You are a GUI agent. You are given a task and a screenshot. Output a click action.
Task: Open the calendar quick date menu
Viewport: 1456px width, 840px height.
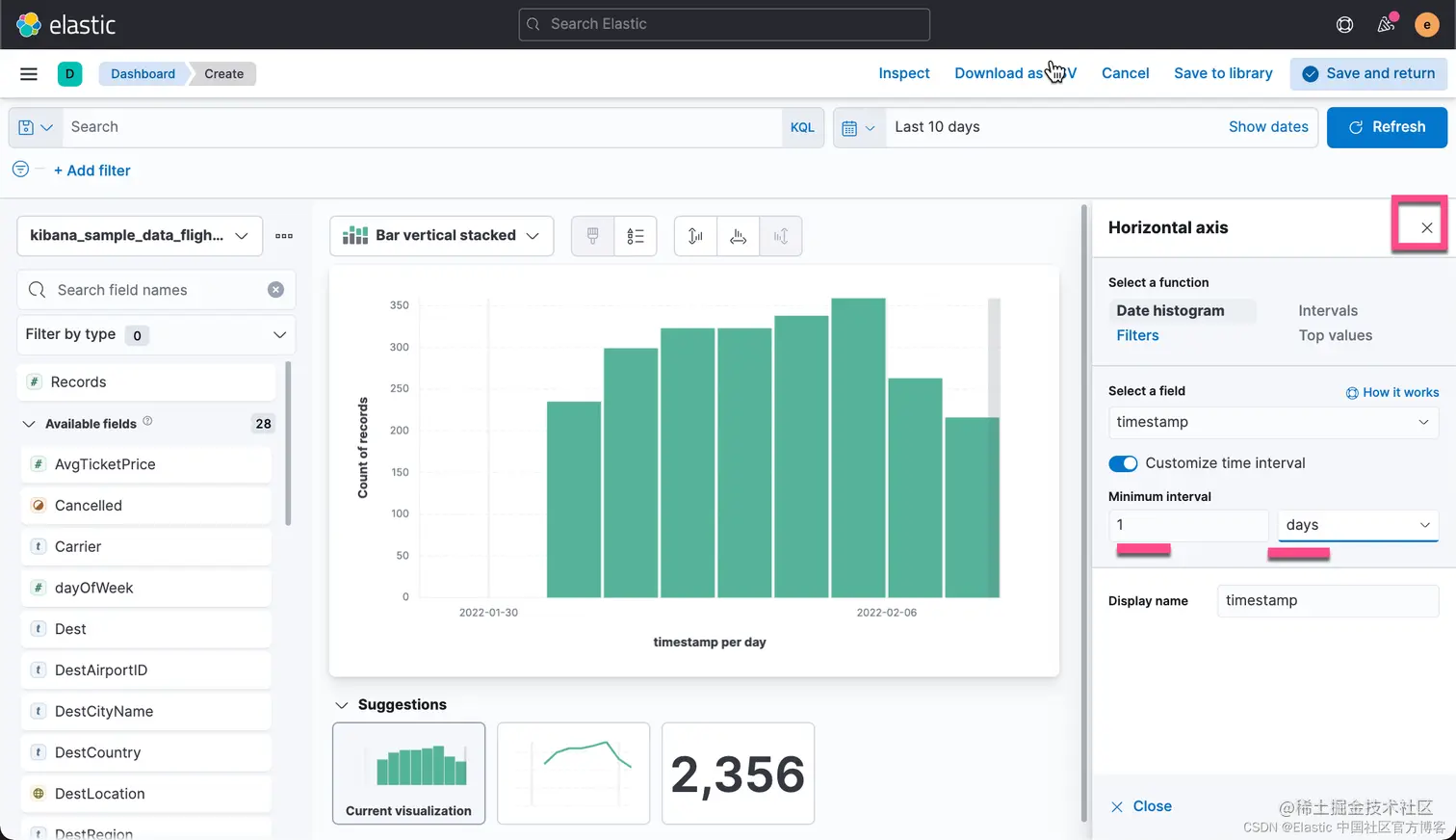pos(858,127)
